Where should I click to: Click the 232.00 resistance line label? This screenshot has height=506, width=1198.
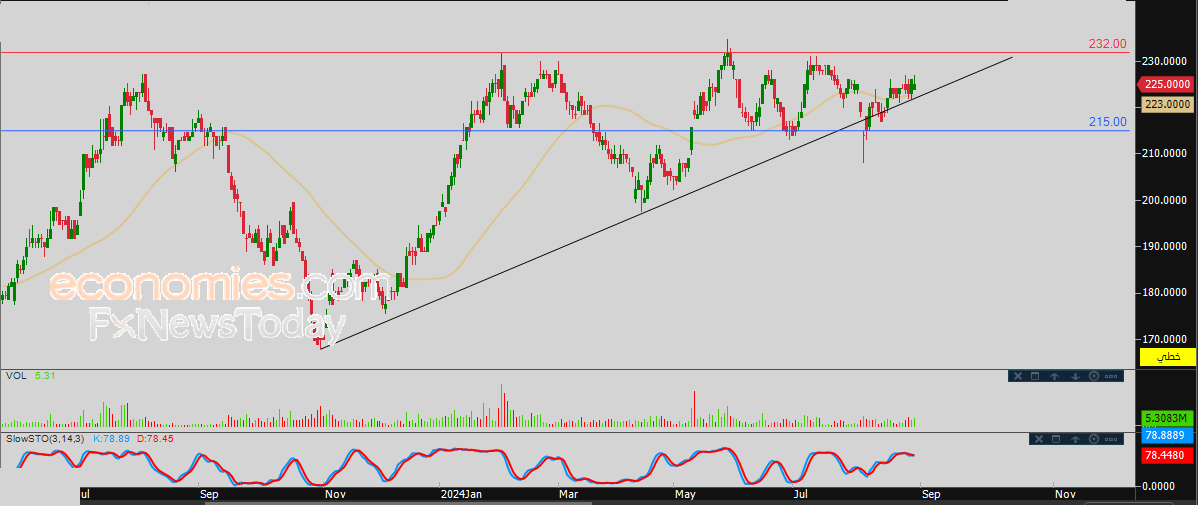pos(1107,44)
